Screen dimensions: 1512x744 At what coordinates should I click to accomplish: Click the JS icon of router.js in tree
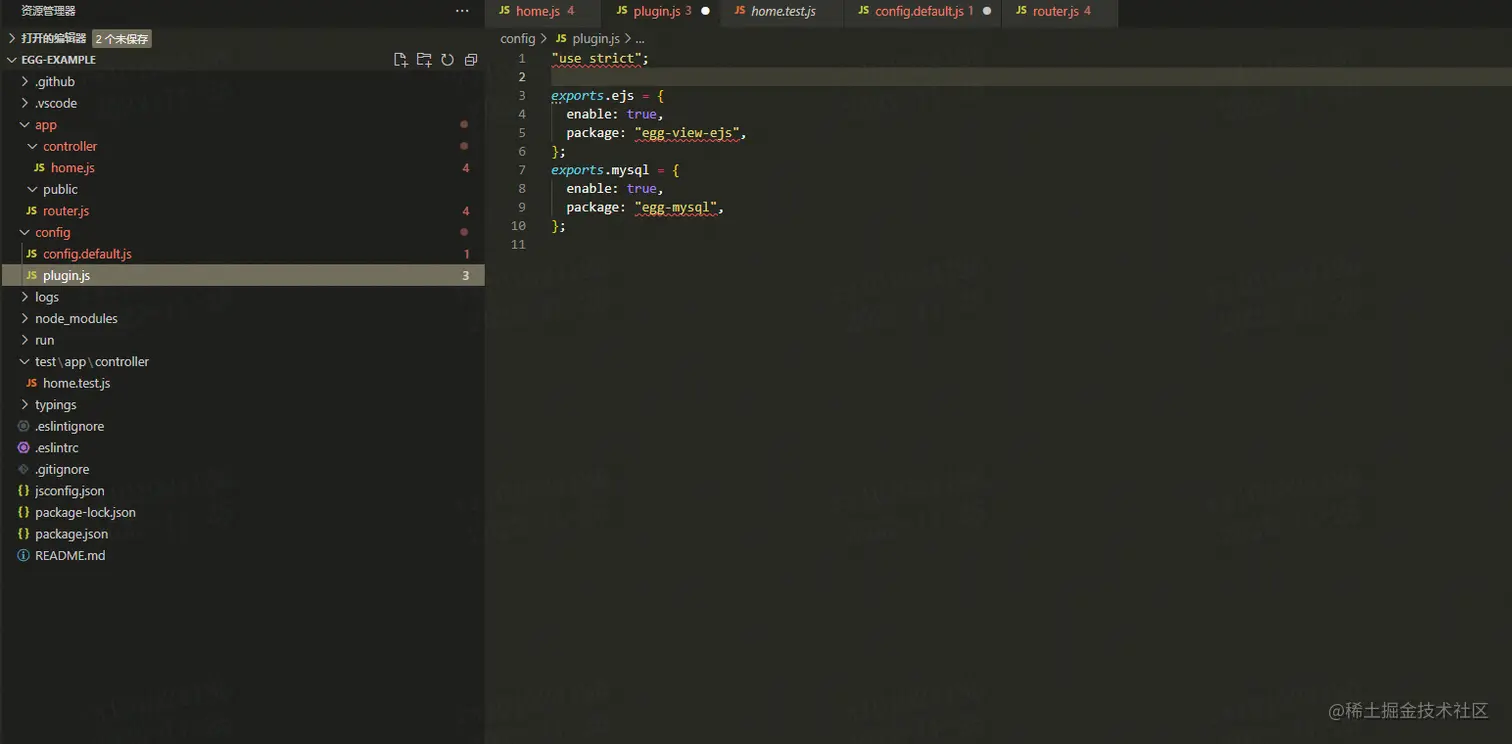coord(31,211)
